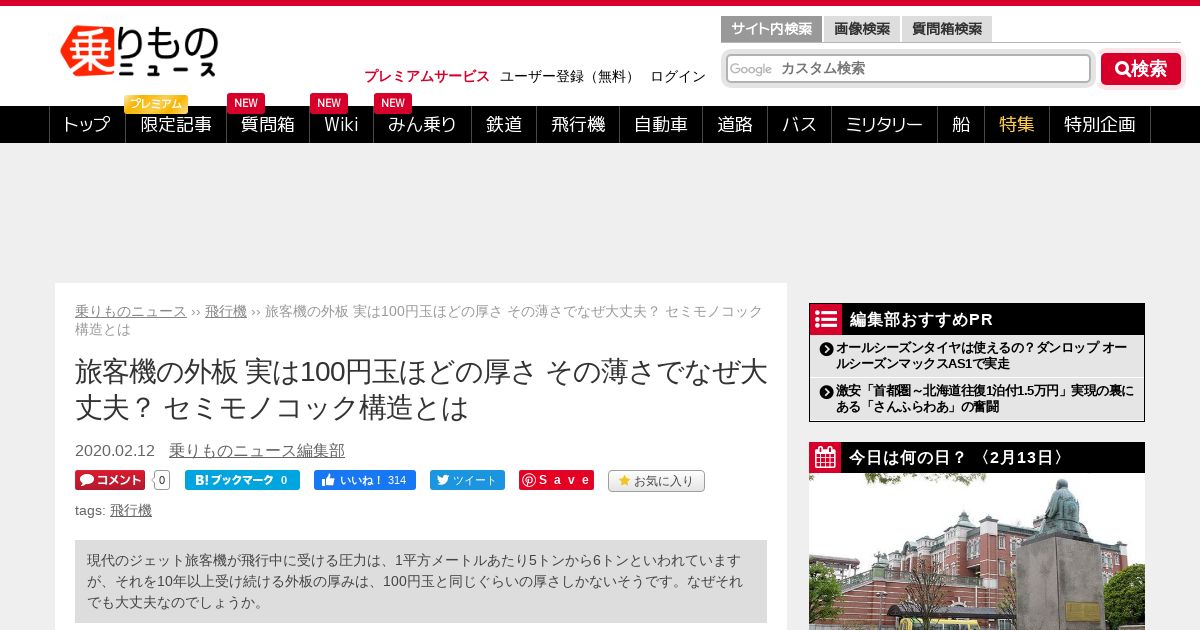Click 乗りものニュース breadcrumb link
The image size is (1200, 630).
(x=131, y=311)
